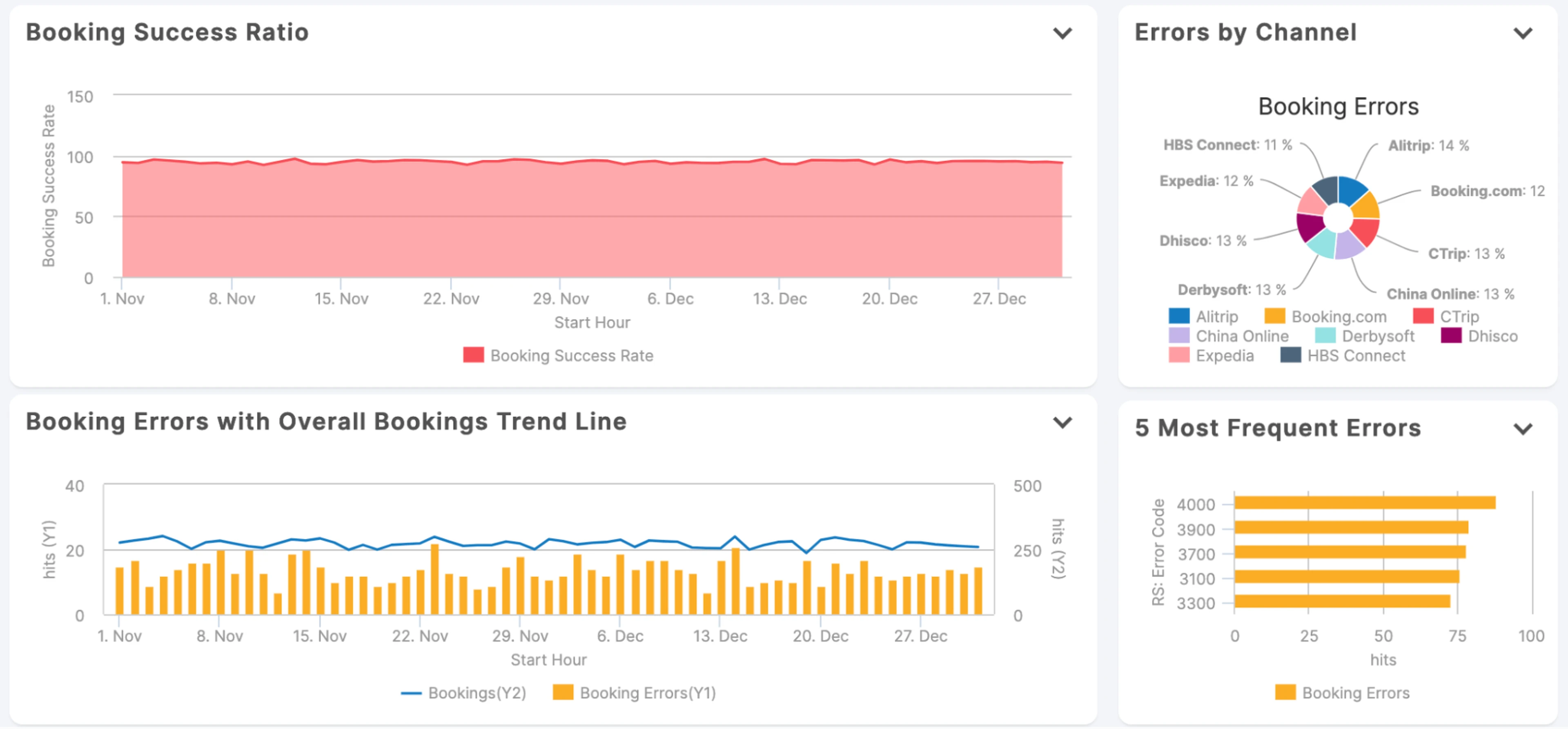
Task: Click the 'Booking.com: 12' pie label
Action: (1487, 191)
